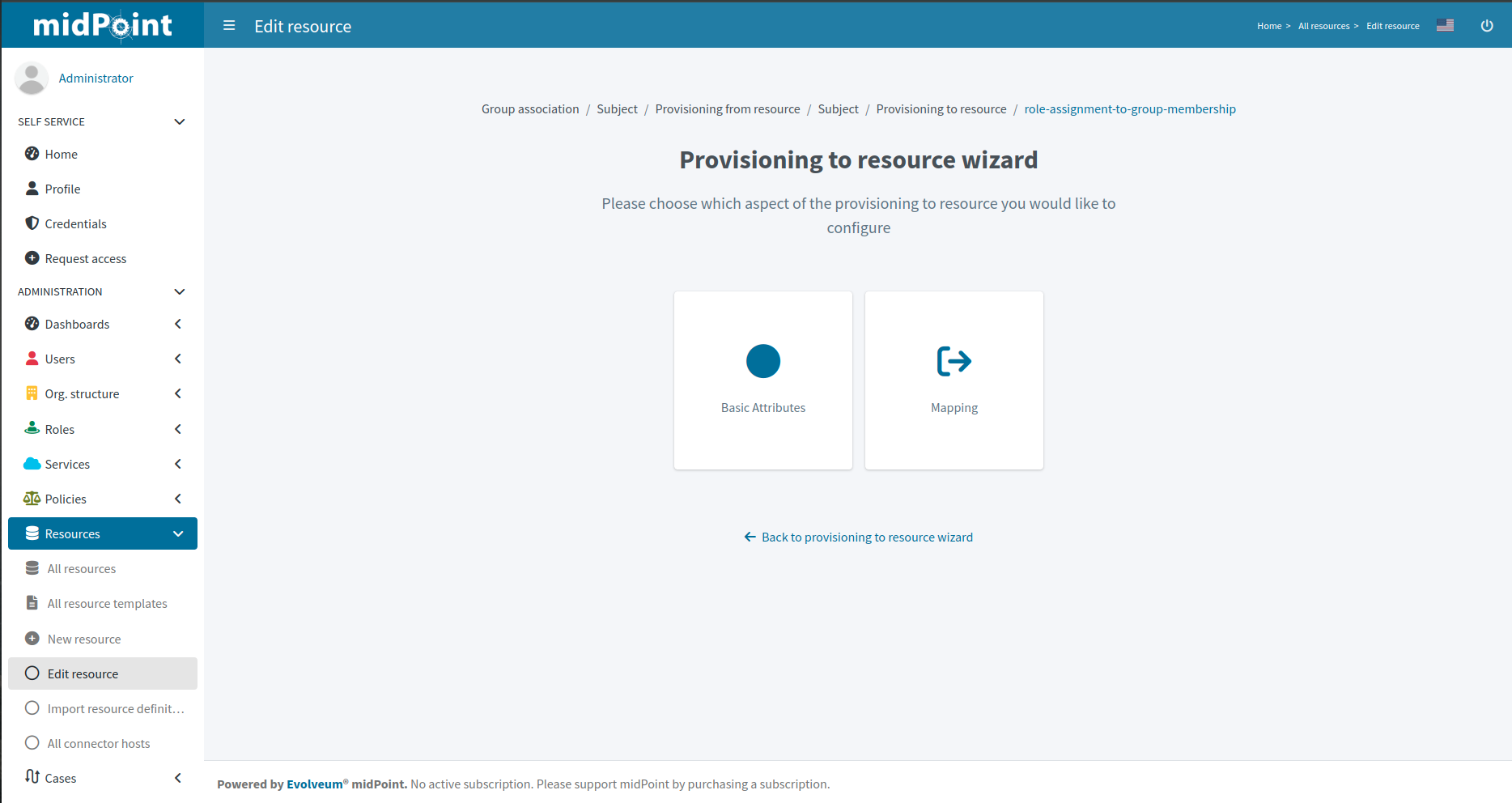1512x803 pixels.
Task: Open the Evolveum link in footer
Action: click(314, 784)
